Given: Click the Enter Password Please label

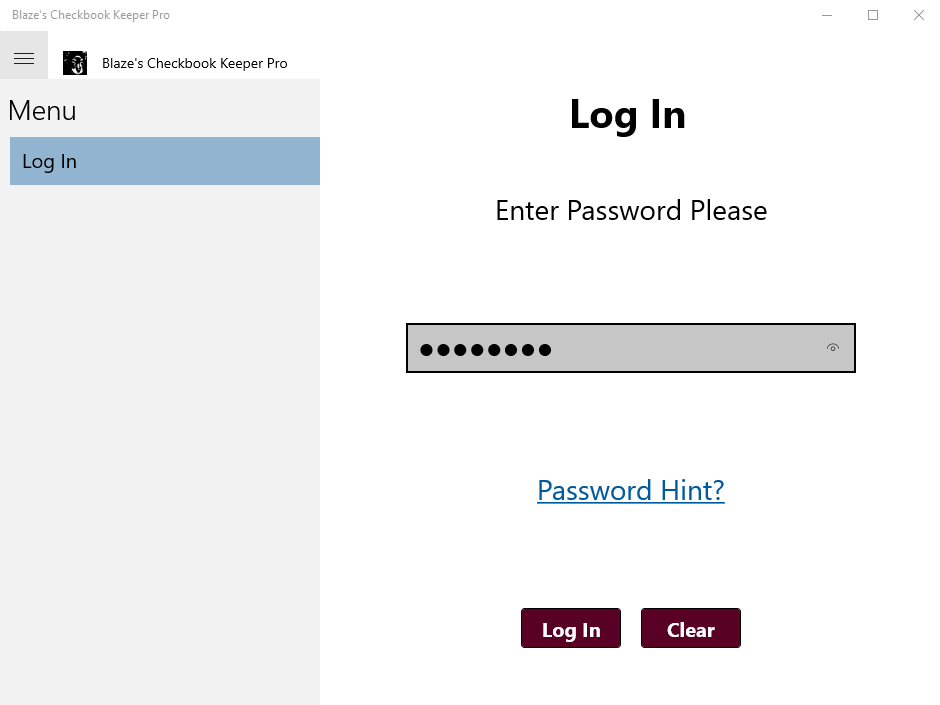Looking at the screenshot, I should (x=631, y=211).
